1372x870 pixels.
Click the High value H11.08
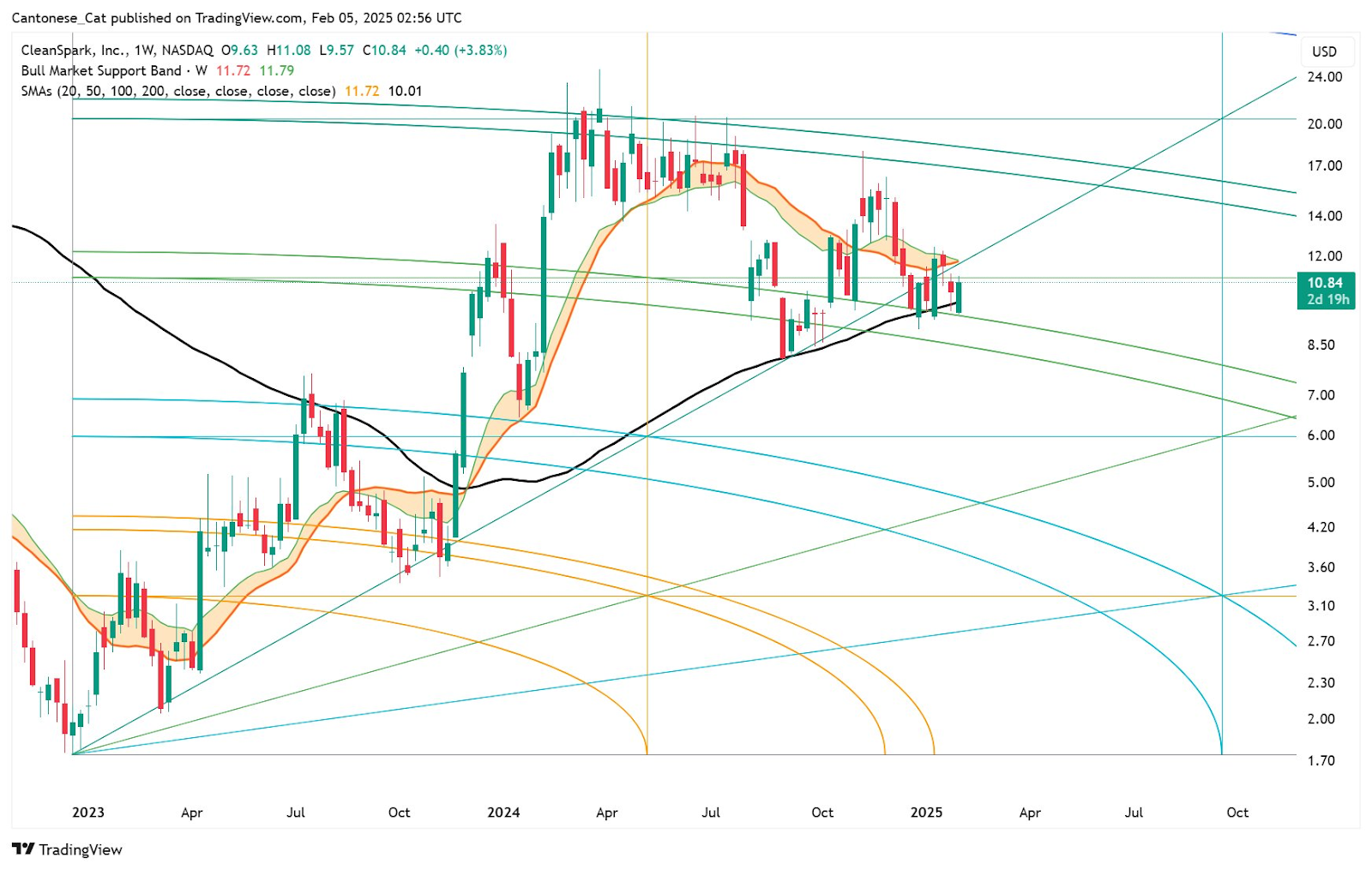[289, 51]
